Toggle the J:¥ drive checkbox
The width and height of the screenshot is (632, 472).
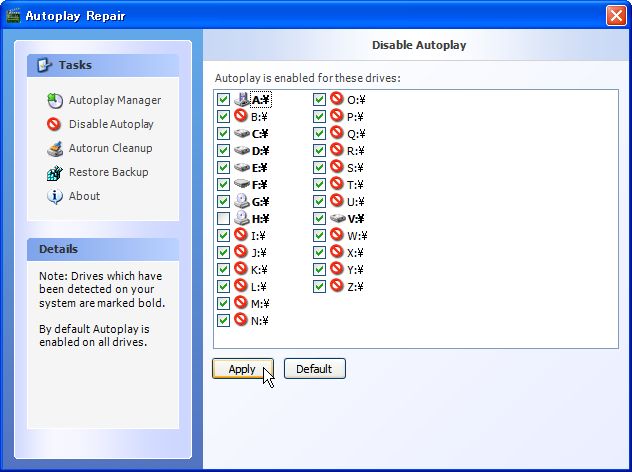tap(223, 252)
